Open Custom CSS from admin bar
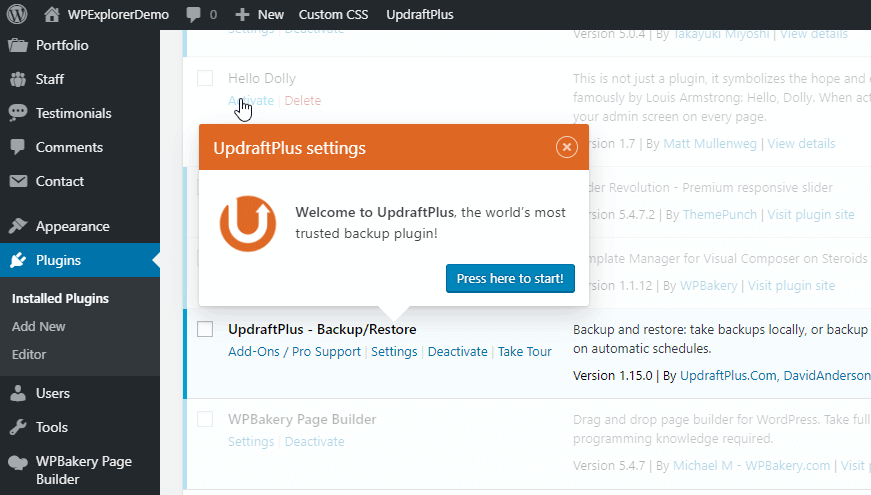 click(x=333, y=15)
